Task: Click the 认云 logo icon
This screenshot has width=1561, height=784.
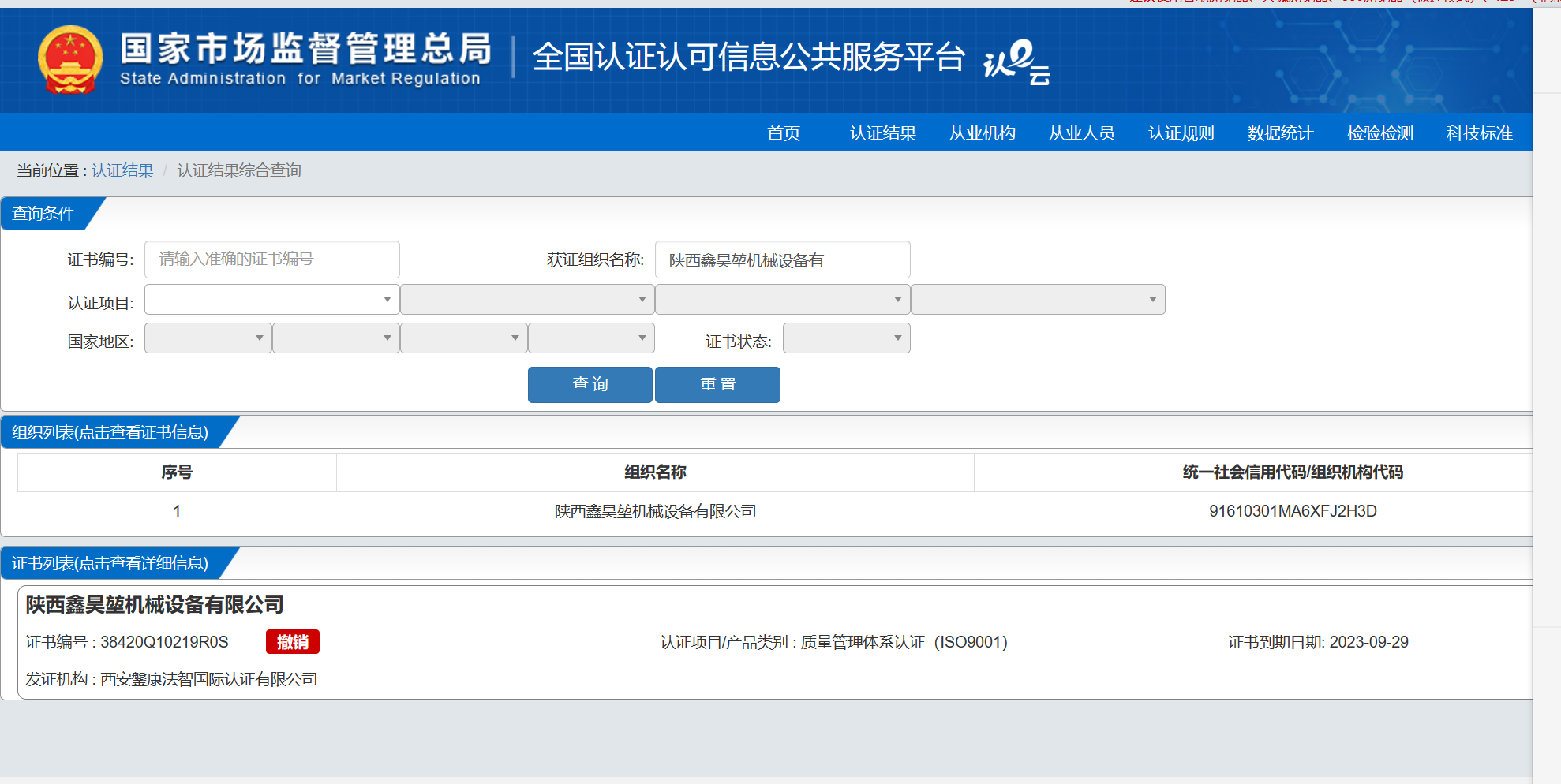Action: [1016, 62]
